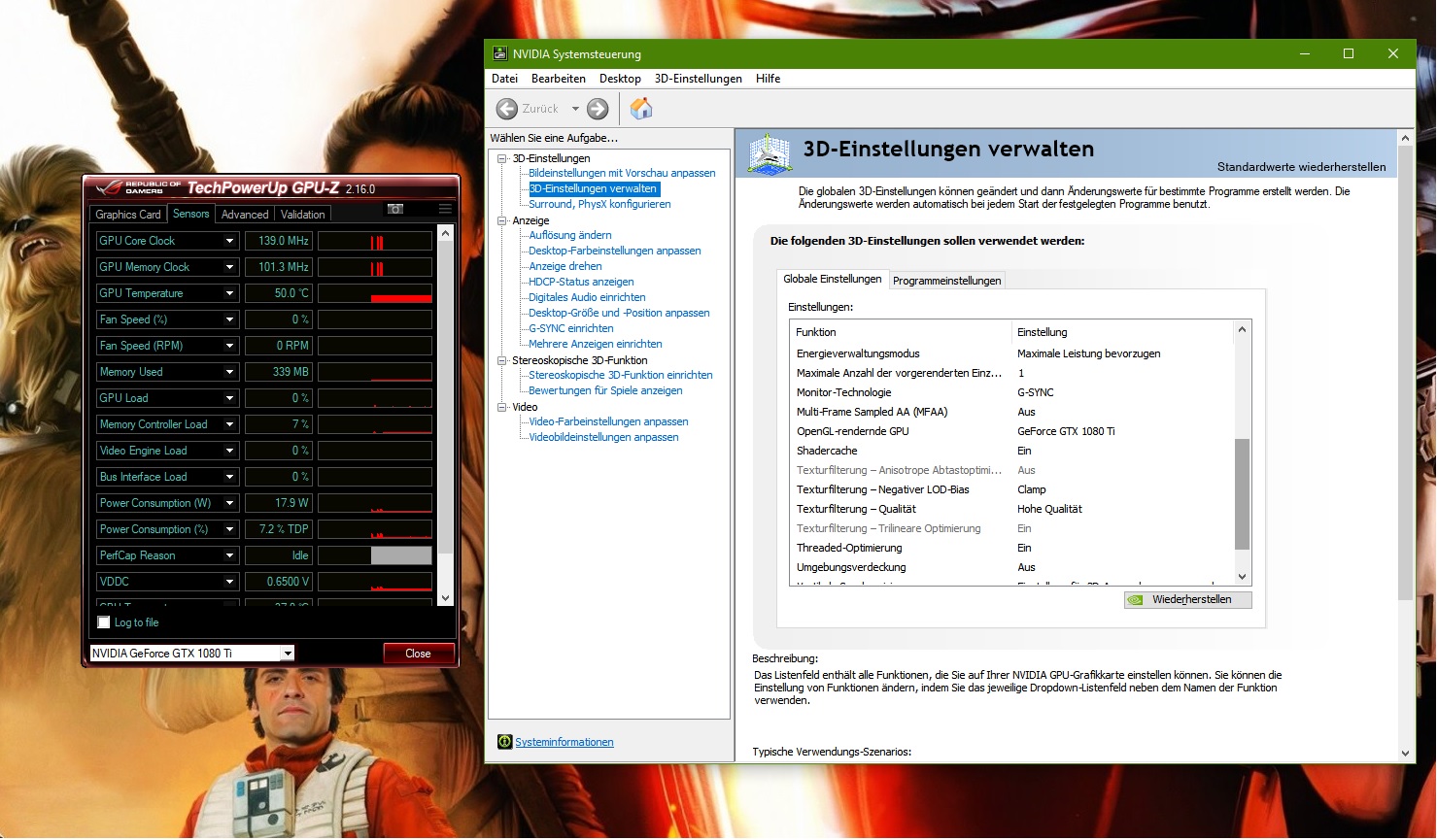
Task: Collapse the Anzeige tree node
Action: pos(502,220)
